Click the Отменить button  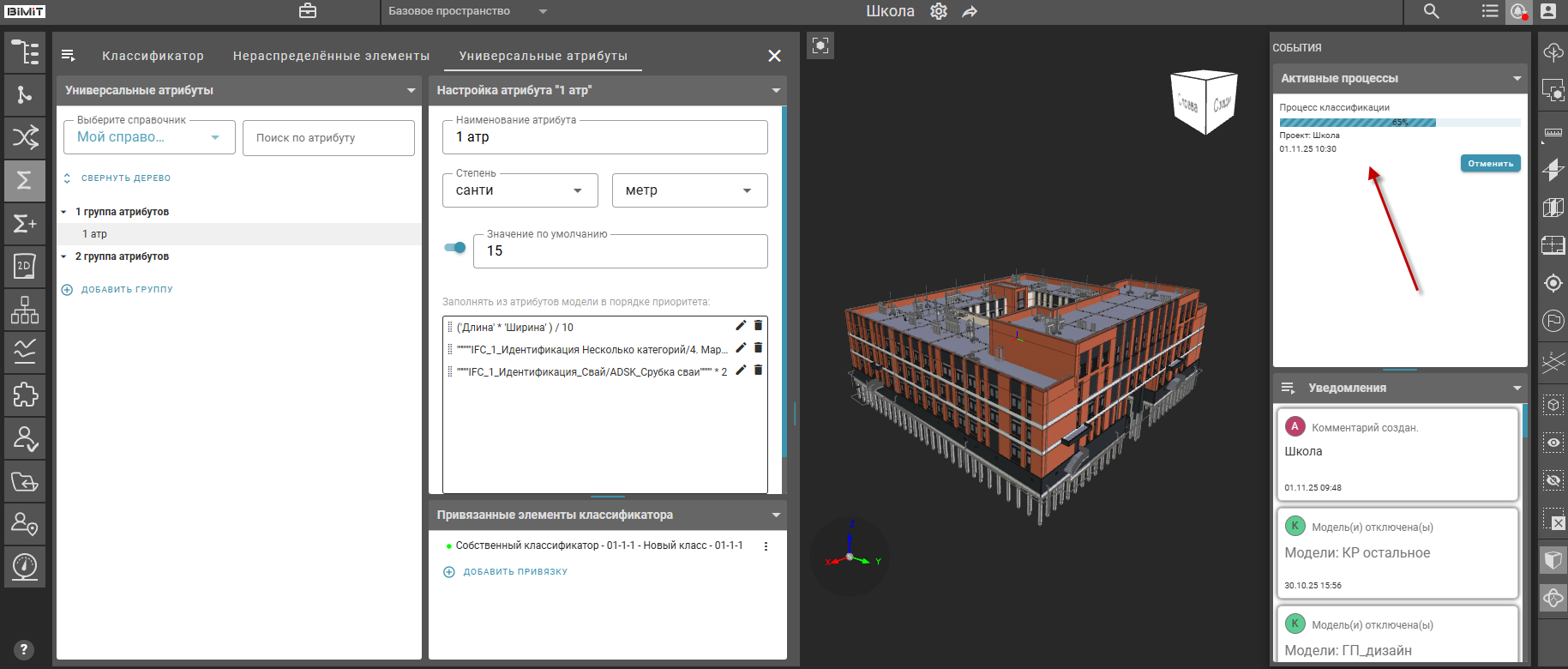click(x=1490, y=163)
